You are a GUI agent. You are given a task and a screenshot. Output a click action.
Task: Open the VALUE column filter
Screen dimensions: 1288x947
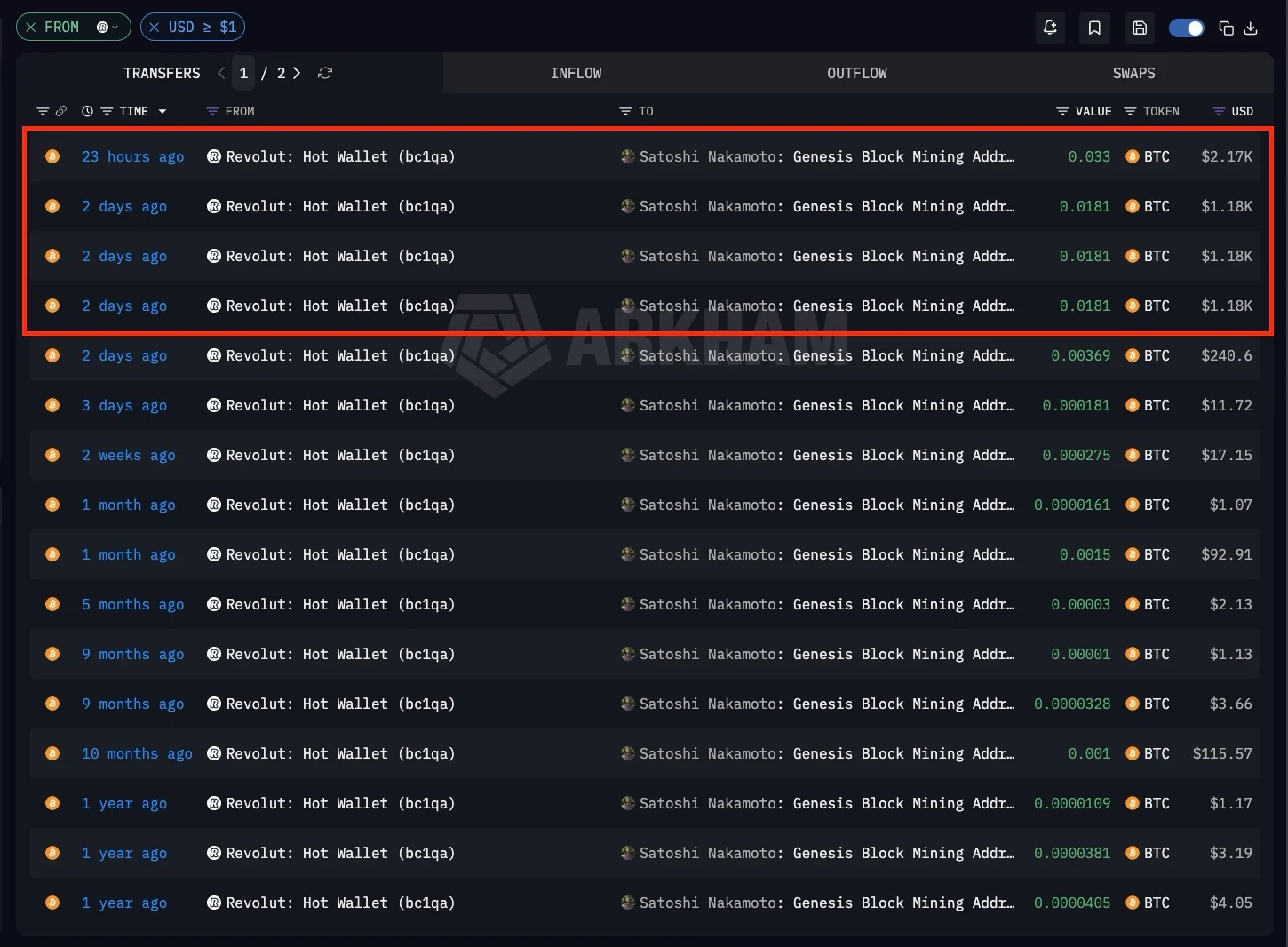[1062, 111]
